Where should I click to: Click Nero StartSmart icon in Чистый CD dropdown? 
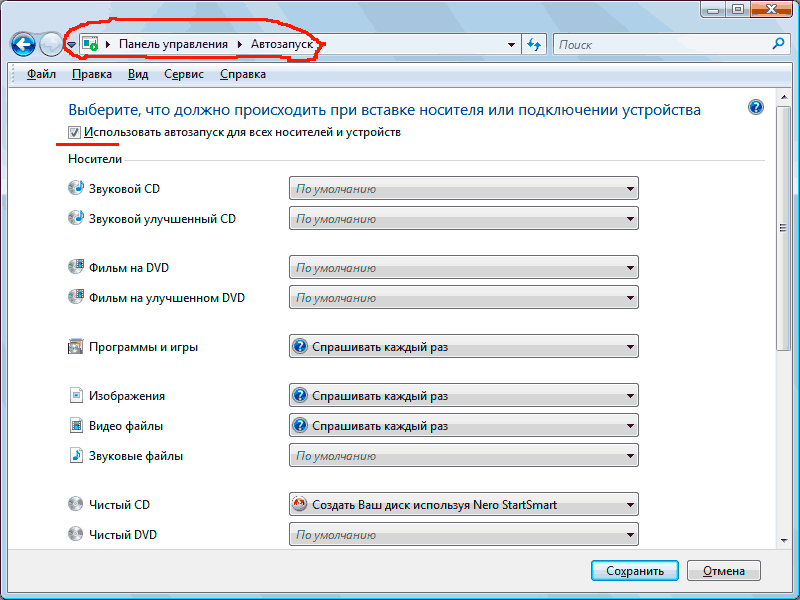(x=299, y=504)
